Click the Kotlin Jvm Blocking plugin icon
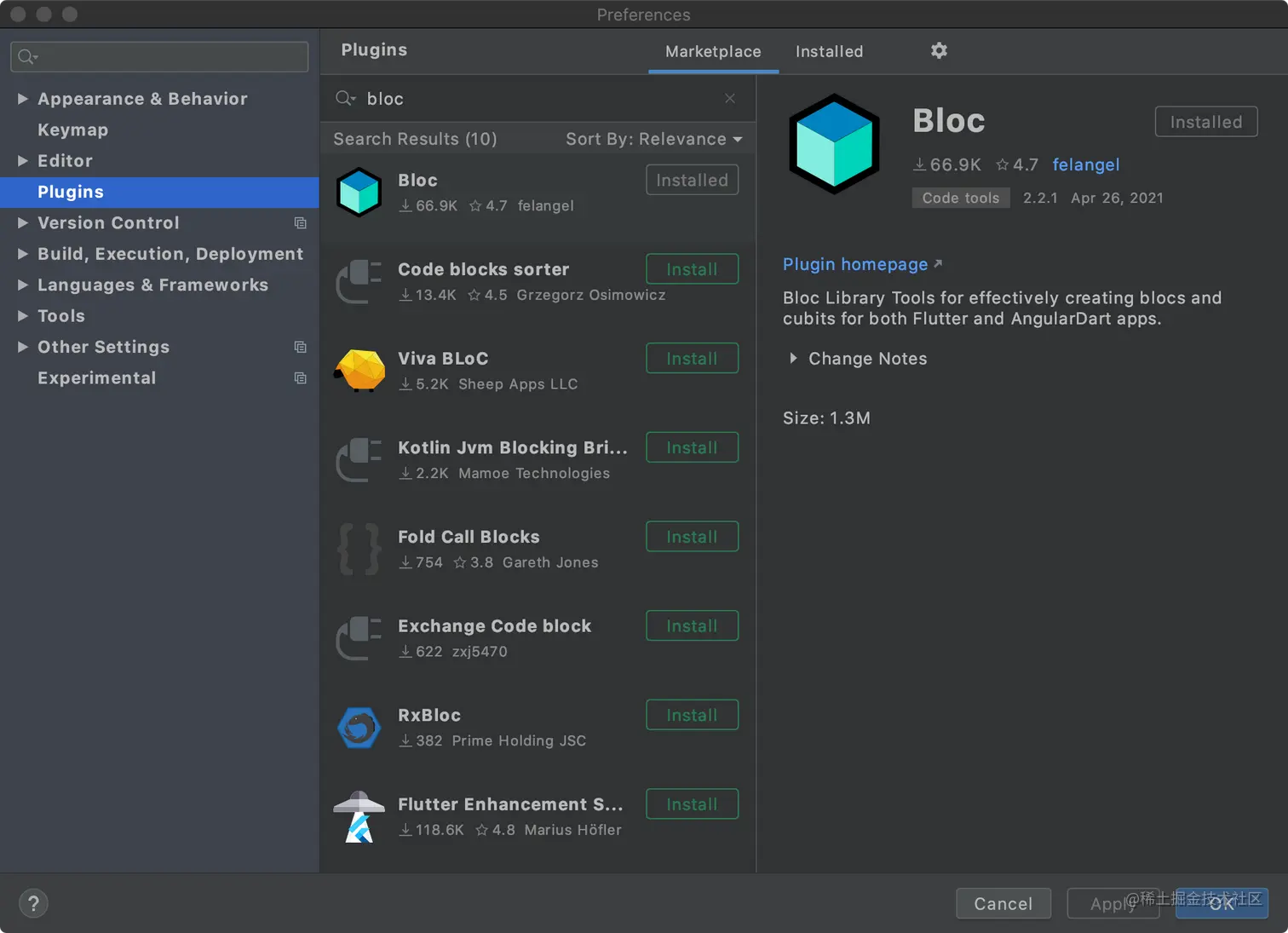1288x933 pixels. pyautogui.click(x=359, y=460)
